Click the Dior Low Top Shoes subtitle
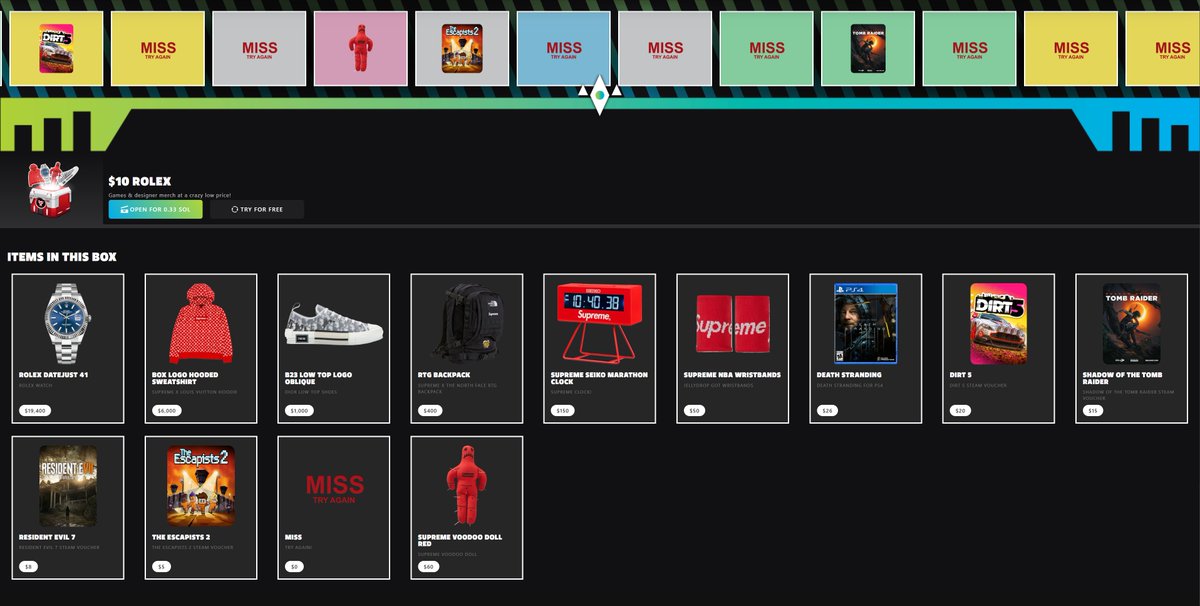Screen dimensions: 1200x606 313,391
